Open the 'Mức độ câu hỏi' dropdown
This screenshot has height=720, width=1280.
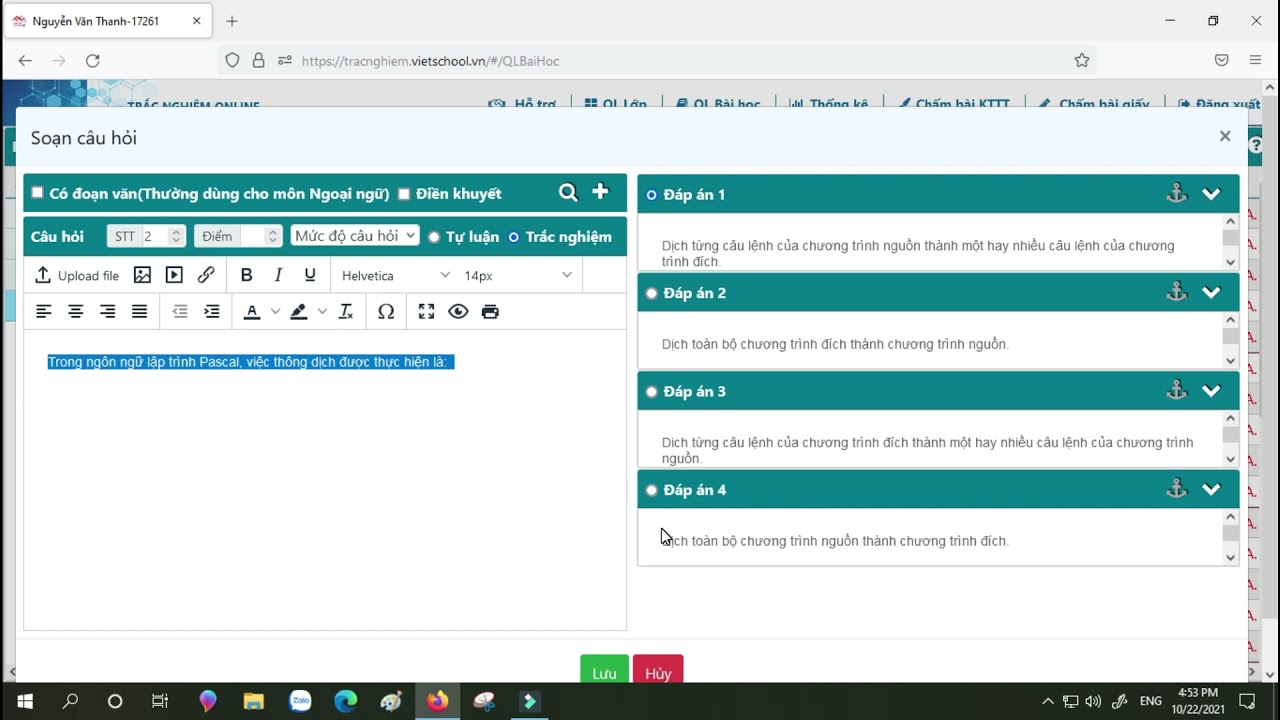click(x=355, y=236)
